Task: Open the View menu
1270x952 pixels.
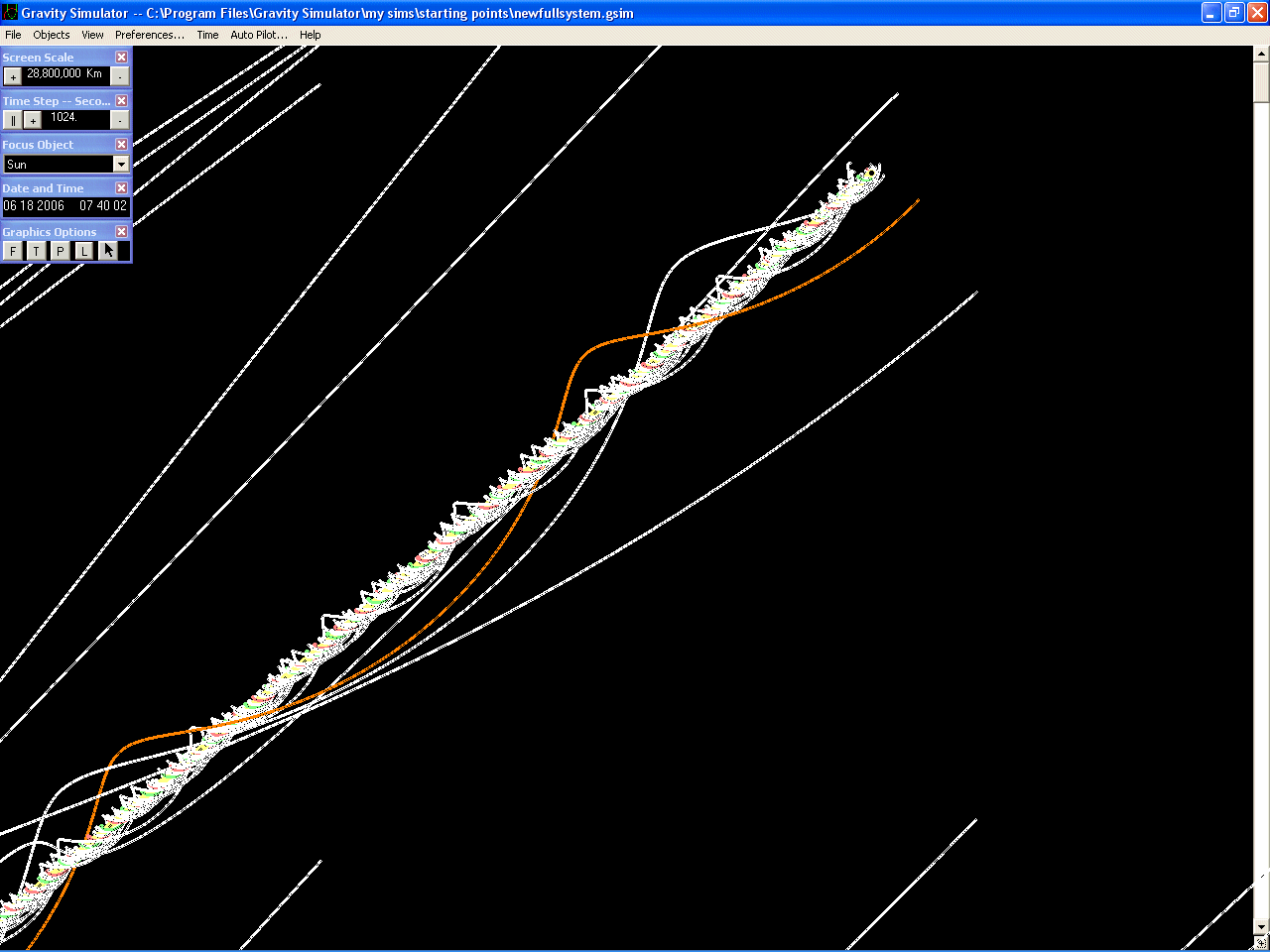Action: pos(92,35)
